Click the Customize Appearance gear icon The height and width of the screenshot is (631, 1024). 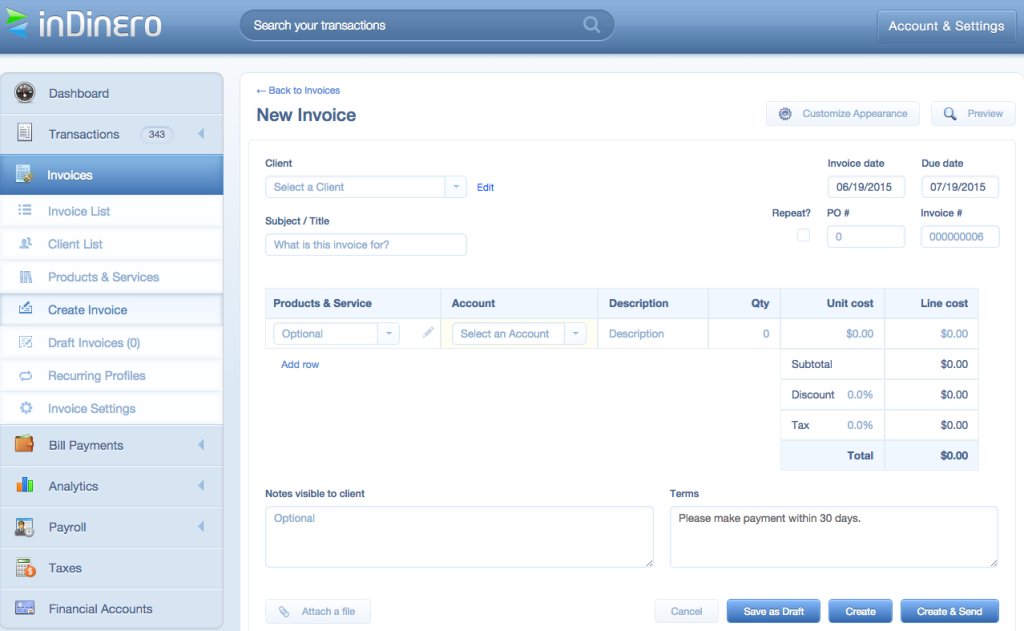(785, 114)
